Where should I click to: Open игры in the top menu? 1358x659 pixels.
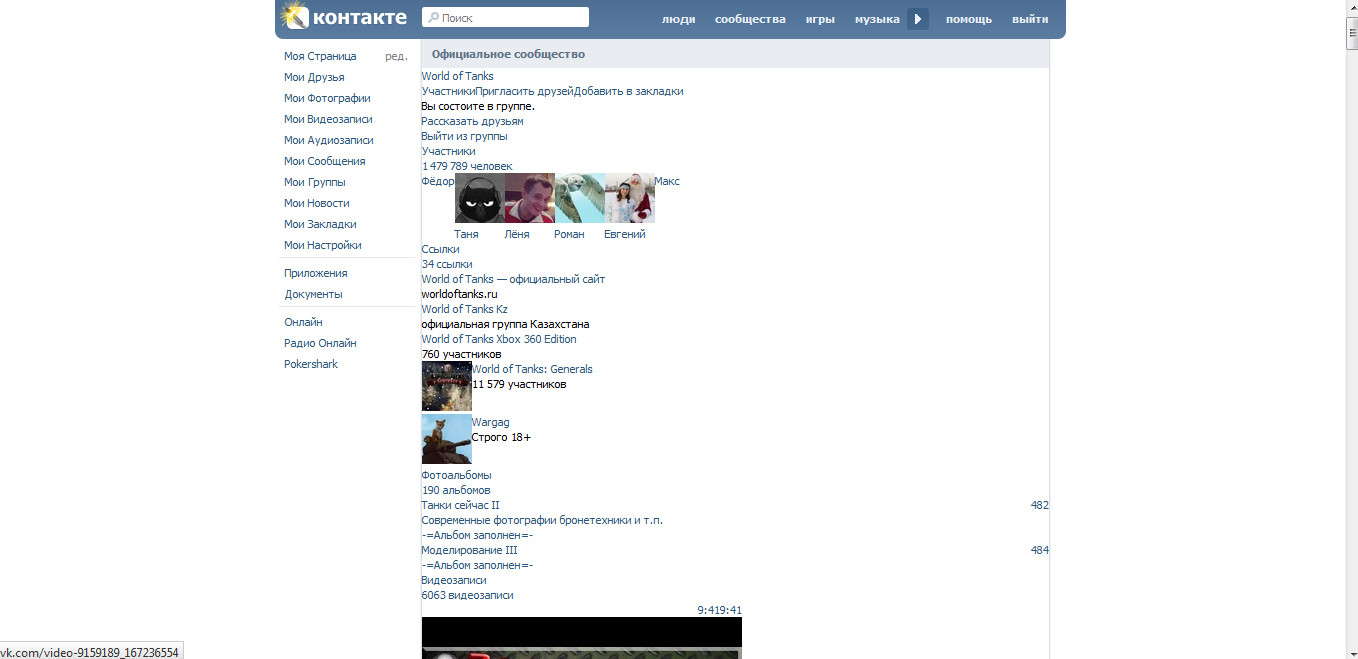click(820, 19)
